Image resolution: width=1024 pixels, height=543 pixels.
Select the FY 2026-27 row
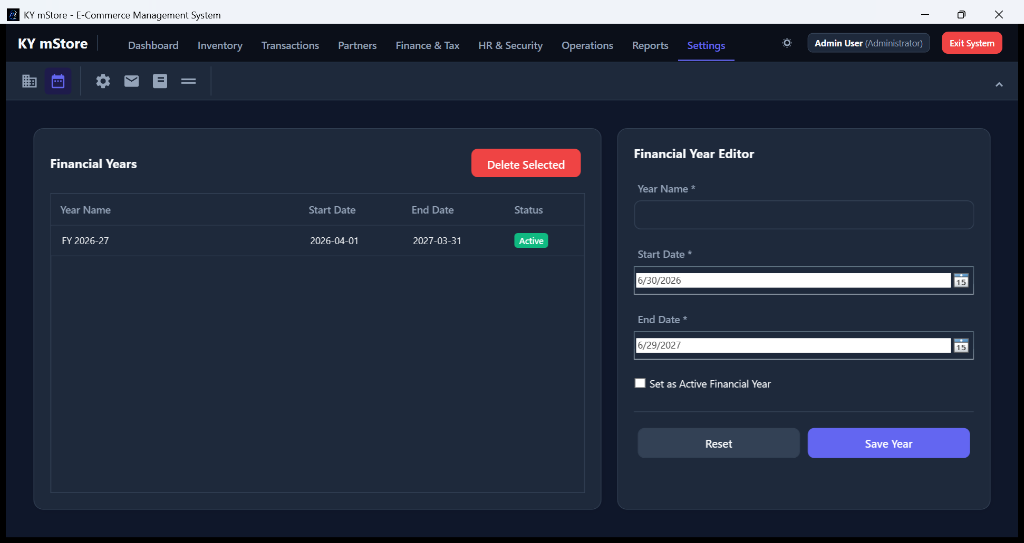[317, 240]
